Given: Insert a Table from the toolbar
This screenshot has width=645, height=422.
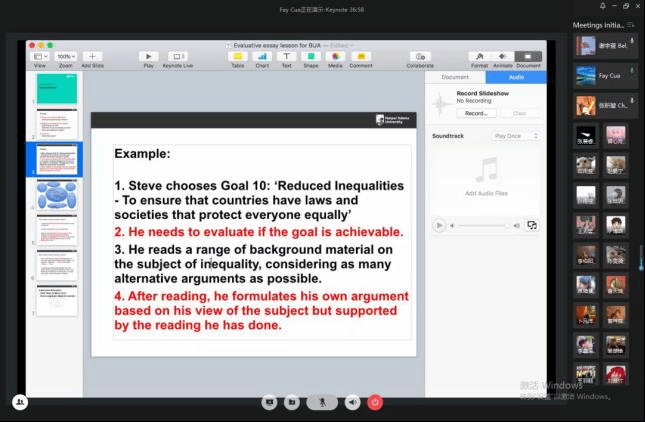Looking at the screenshot, I should pos(237,57).
